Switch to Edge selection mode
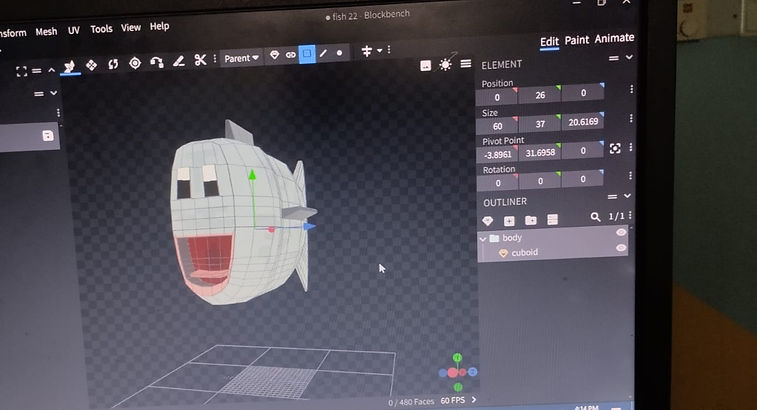757x410 pixels. (323, 53)
